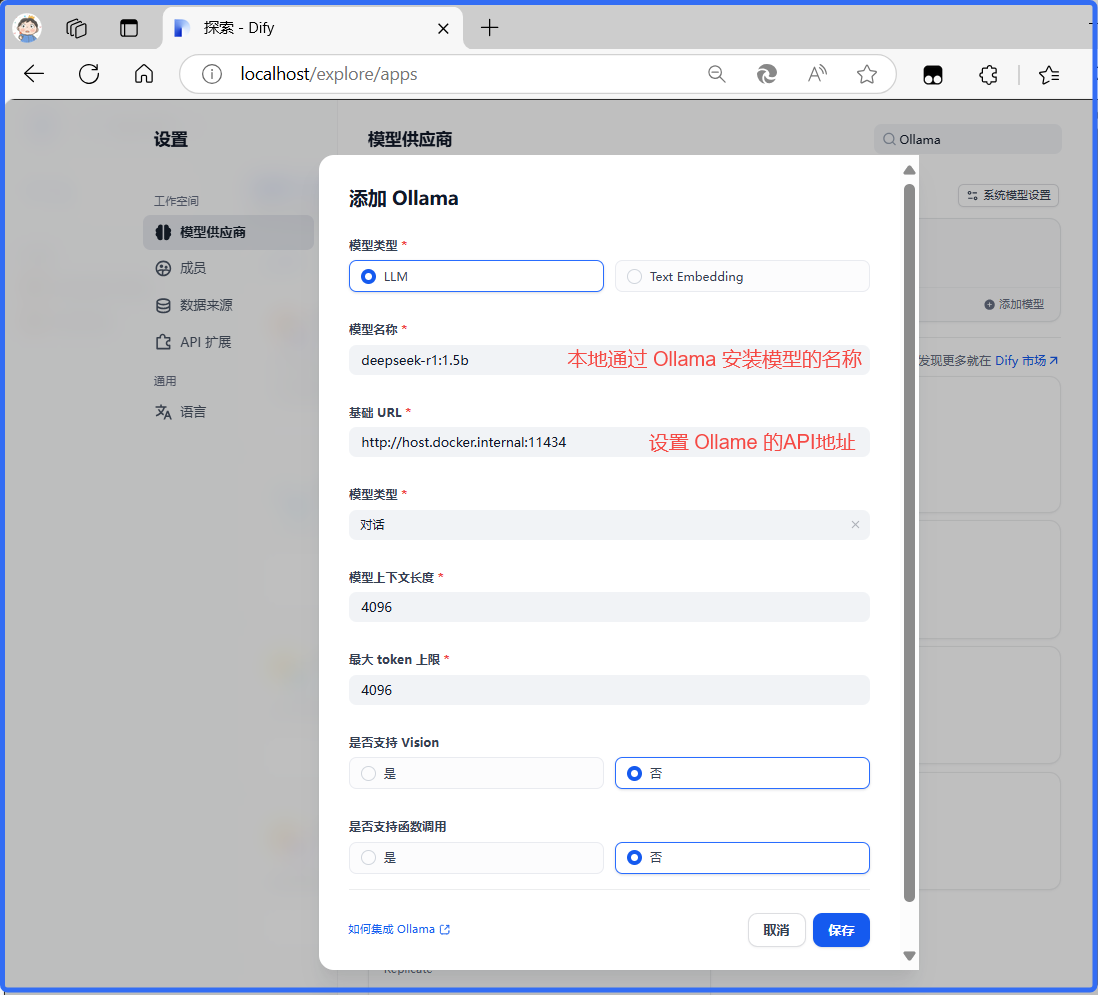
Task: Reload the page with refresh icon
Action: click(89, 74)
